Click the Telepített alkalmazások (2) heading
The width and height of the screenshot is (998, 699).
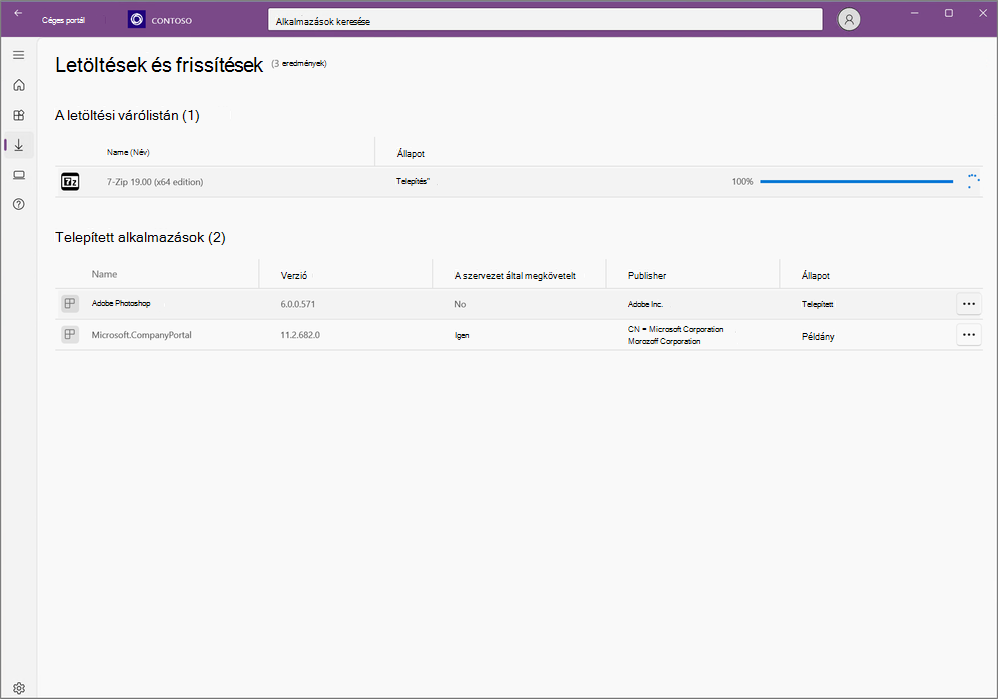click(140, 237)
